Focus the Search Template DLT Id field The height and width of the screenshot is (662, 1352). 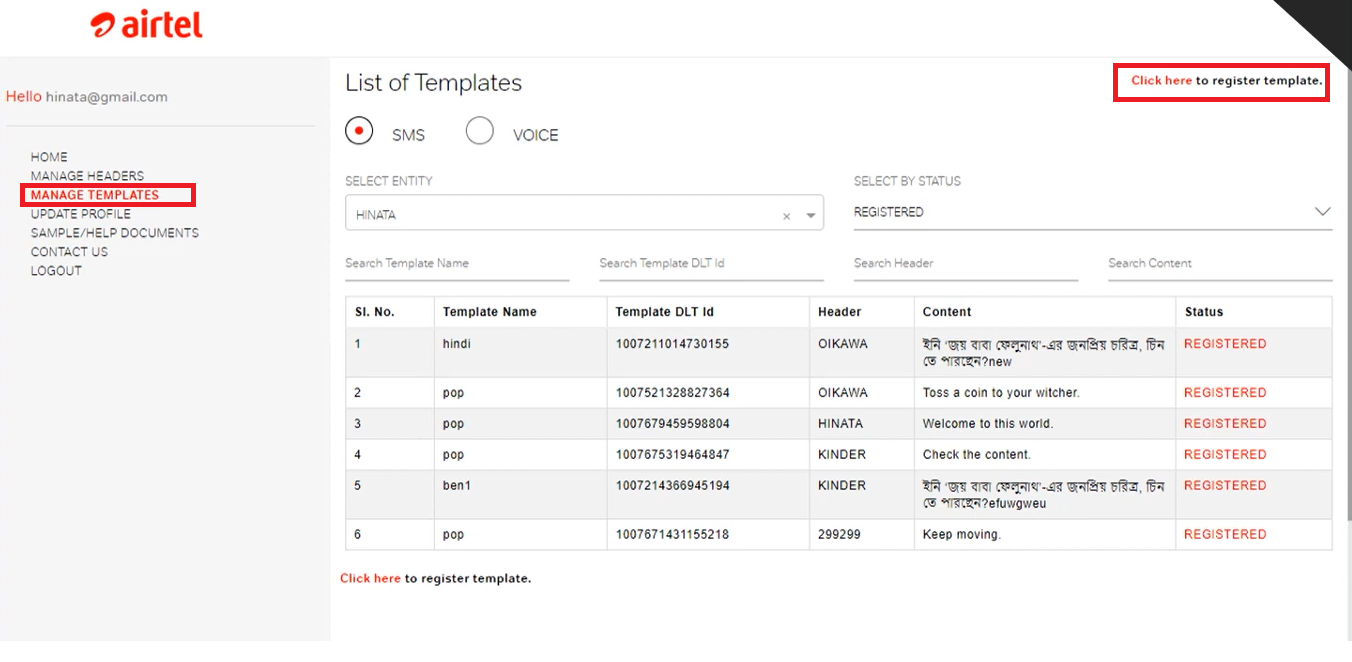coord(711,264)
